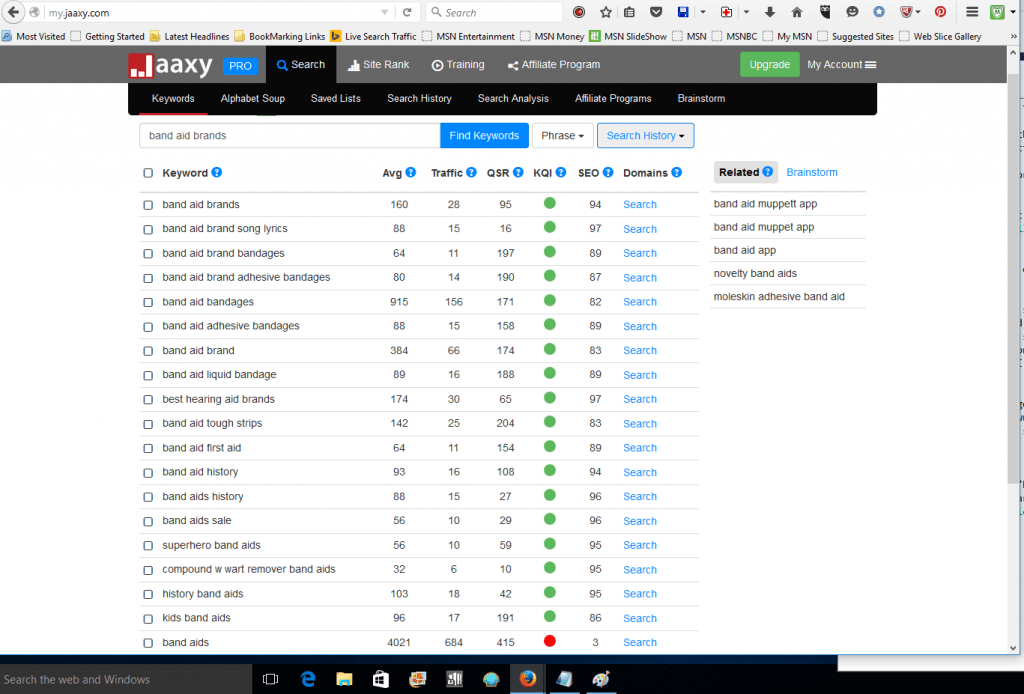The width and height of the screenshot is (1024, 694).
Task: Click the Firefox home icon
Action: (797, 13)
